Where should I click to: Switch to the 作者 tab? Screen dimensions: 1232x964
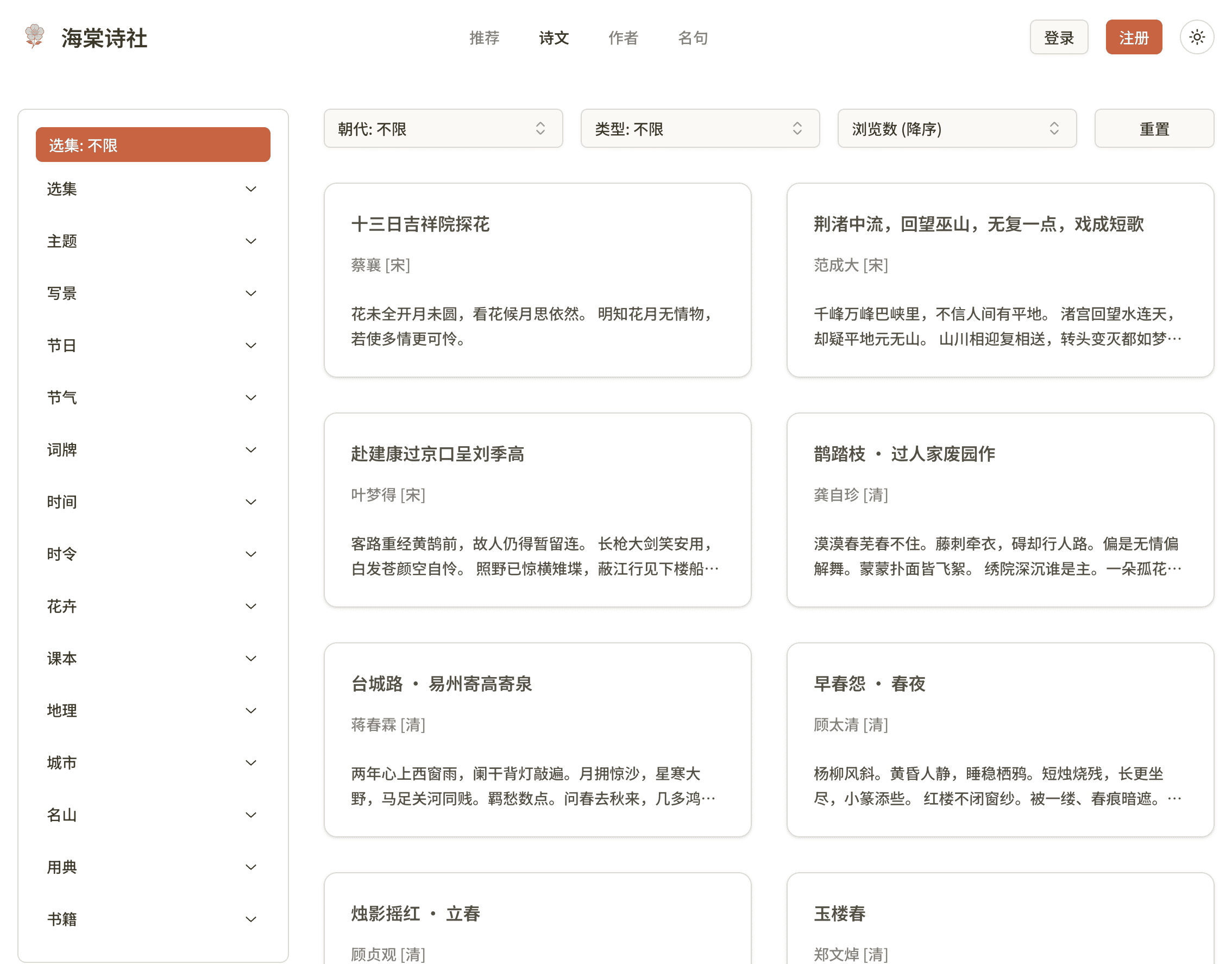(624, 38)
